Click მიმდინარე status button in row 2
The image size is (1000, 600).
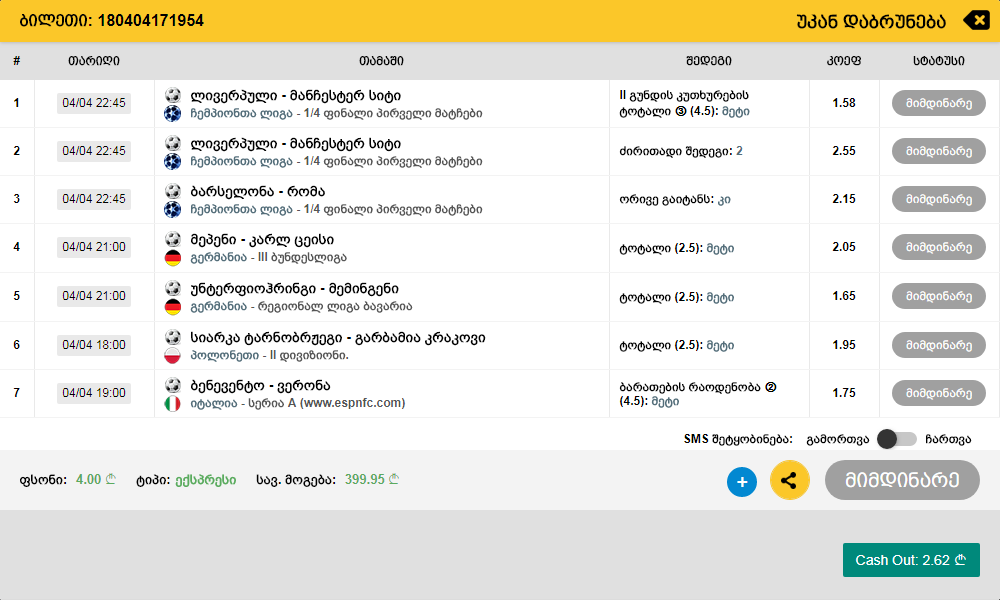click(x=939, y=151)
